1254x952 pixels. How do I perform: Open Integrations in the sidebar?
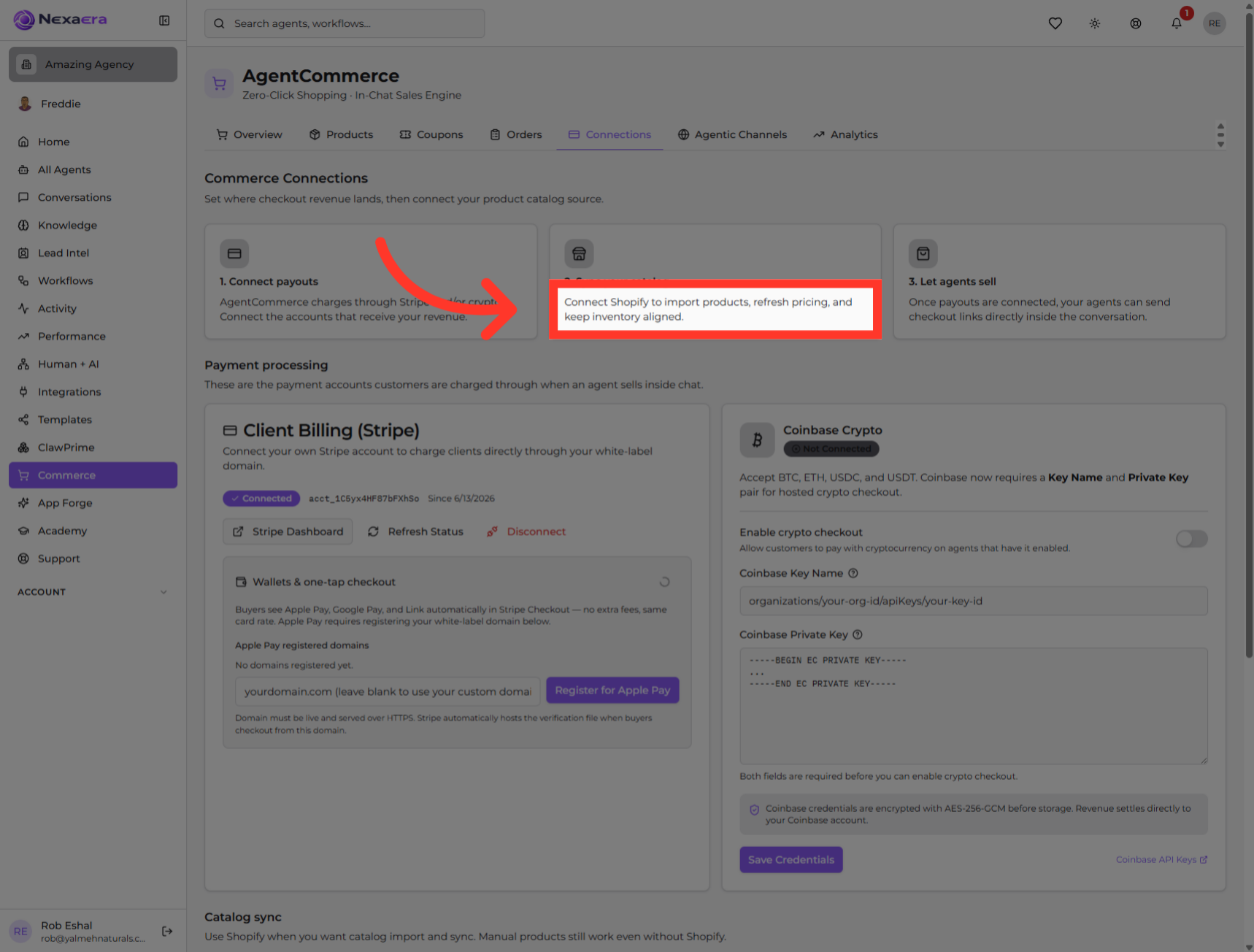click(93, 391)
